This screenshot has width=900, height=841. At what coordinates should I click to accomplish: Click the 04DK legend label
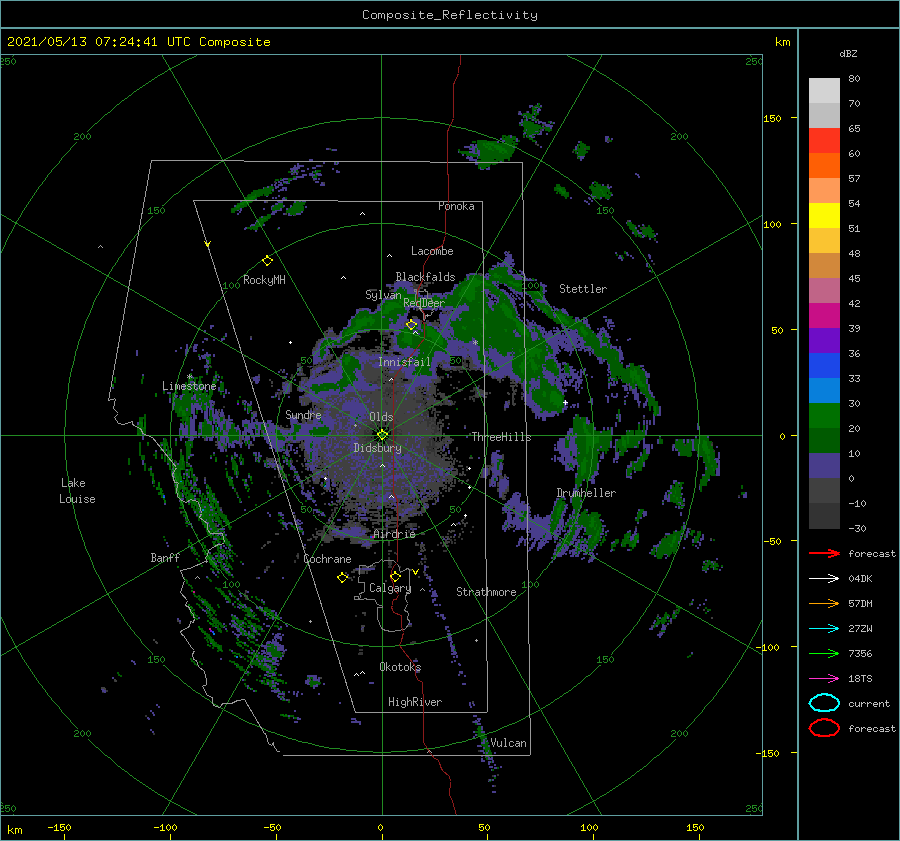(x=860, y=579)
